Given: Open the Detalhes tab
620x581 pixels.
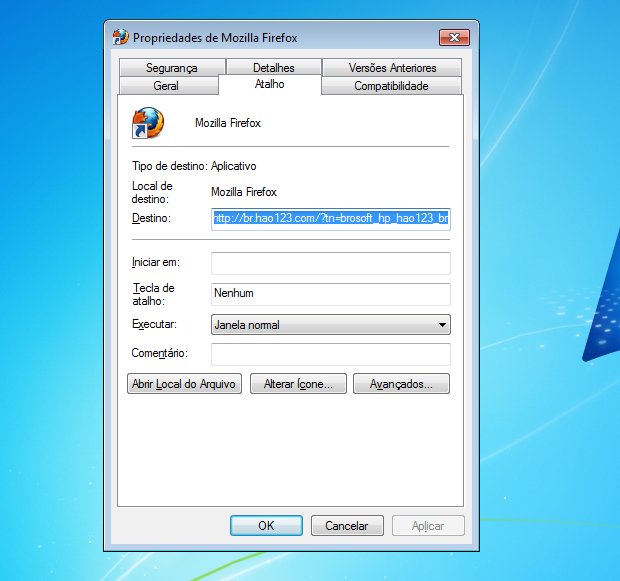Looking at the screenshot, I should point(274,68).
